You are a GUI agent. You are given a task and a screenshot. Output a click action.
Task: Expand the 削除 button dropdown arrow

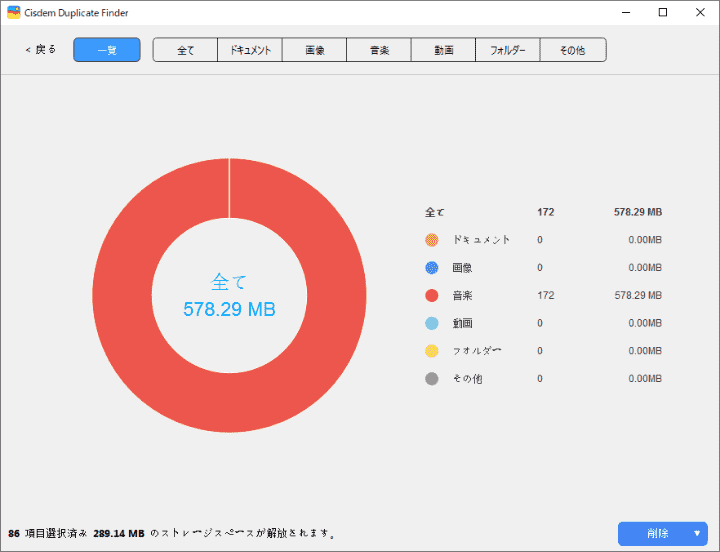(697, 534)
